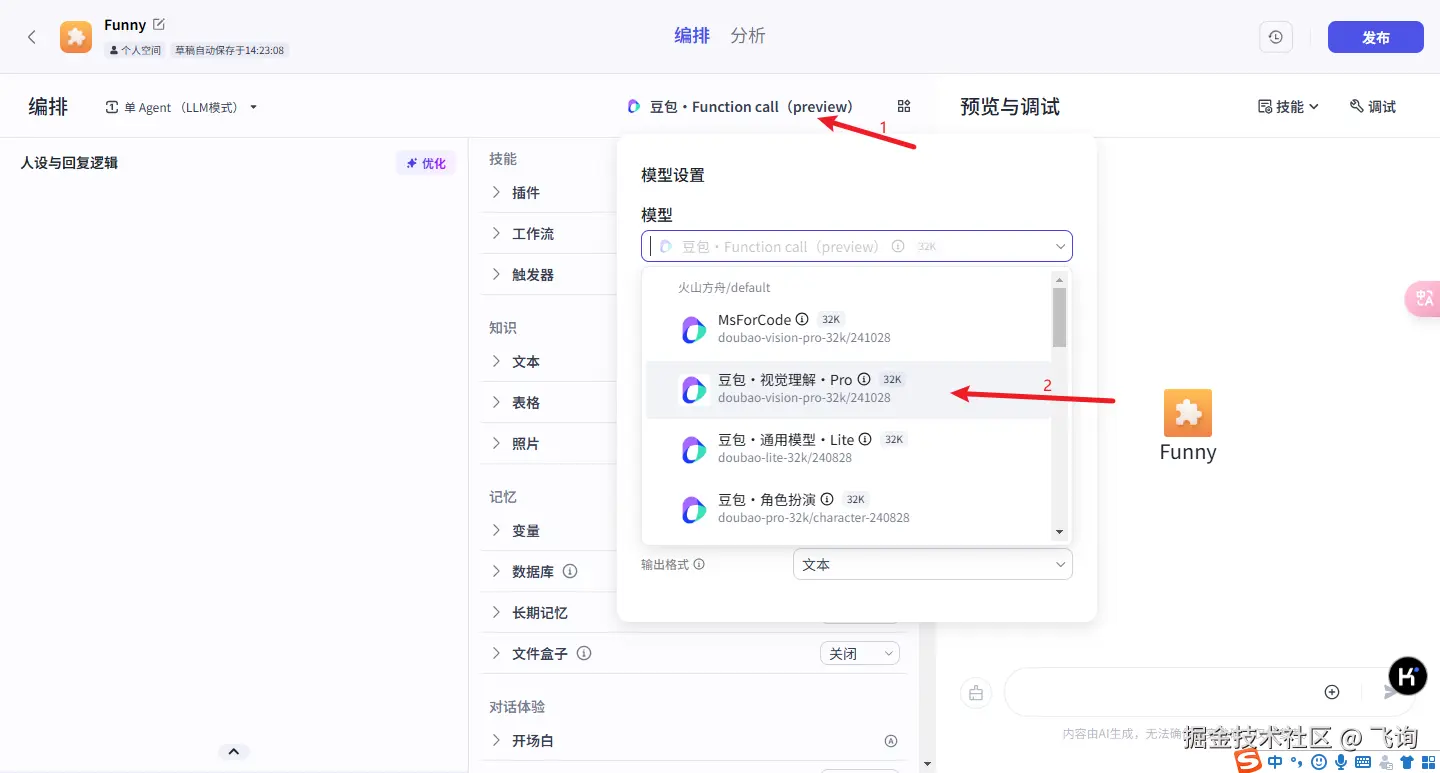The width and height of the screenshot is (1440, 773).
Task: Click the 调试 debug button
Action: pos(1373,106)
